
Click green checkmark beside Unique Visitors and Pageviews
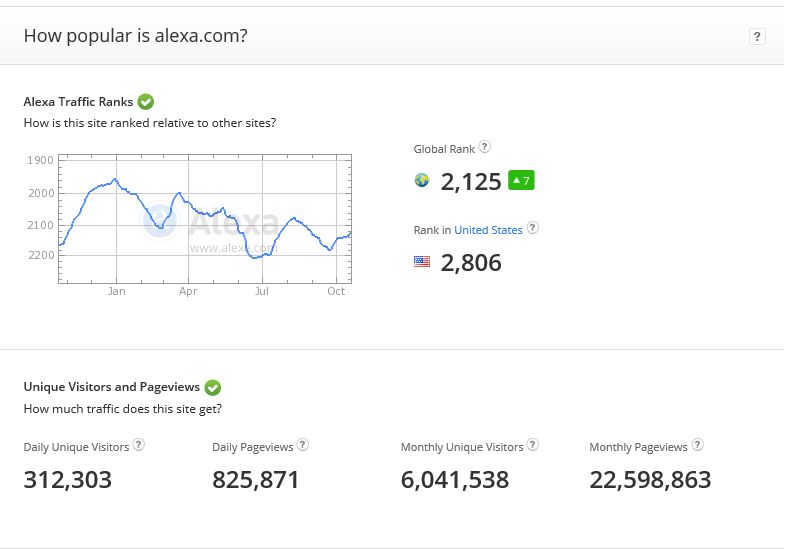click(x=213, y=387)
